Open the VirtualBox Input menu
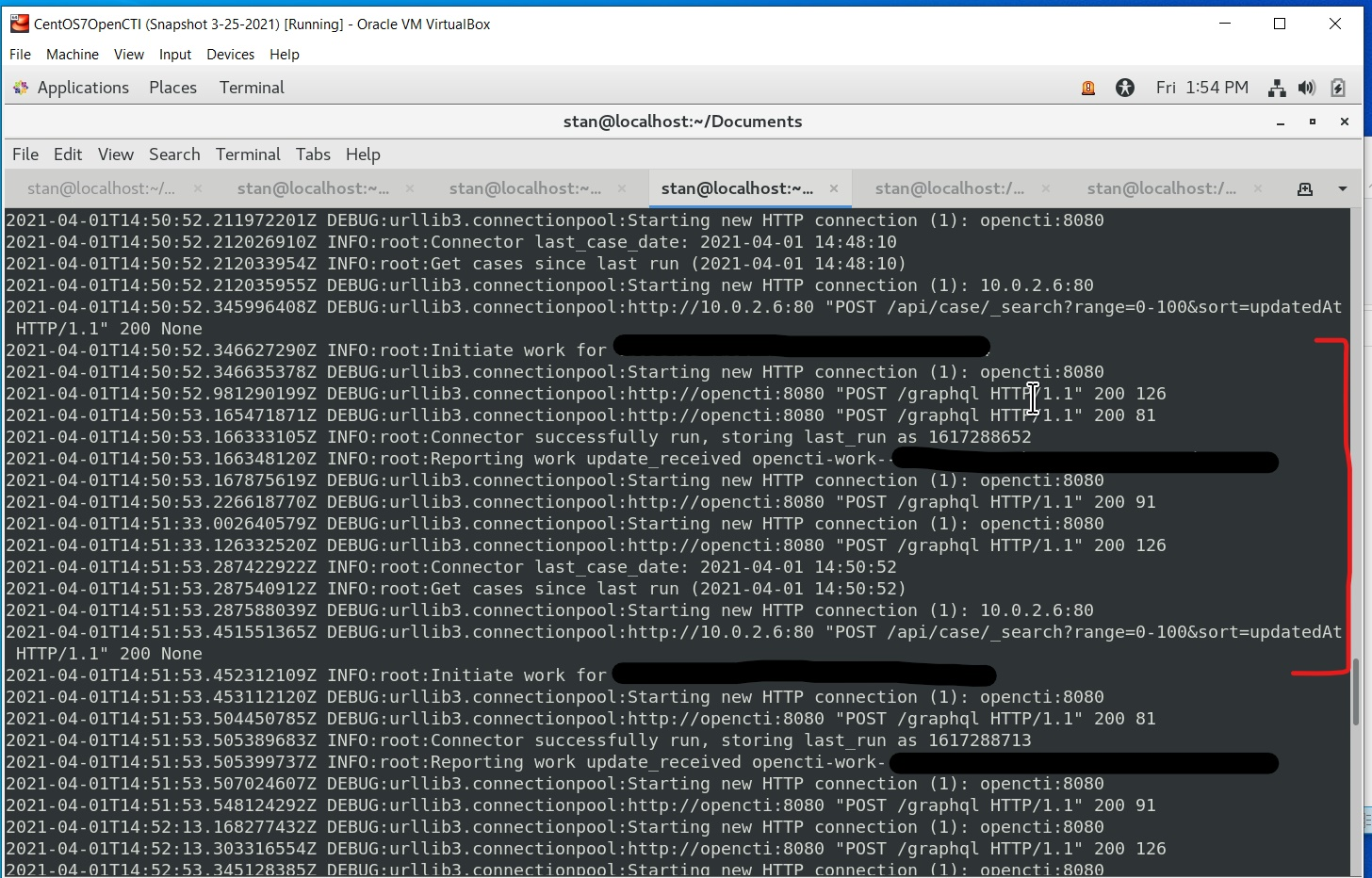This screenshot has height=878, width=1372. click(175, 55)
